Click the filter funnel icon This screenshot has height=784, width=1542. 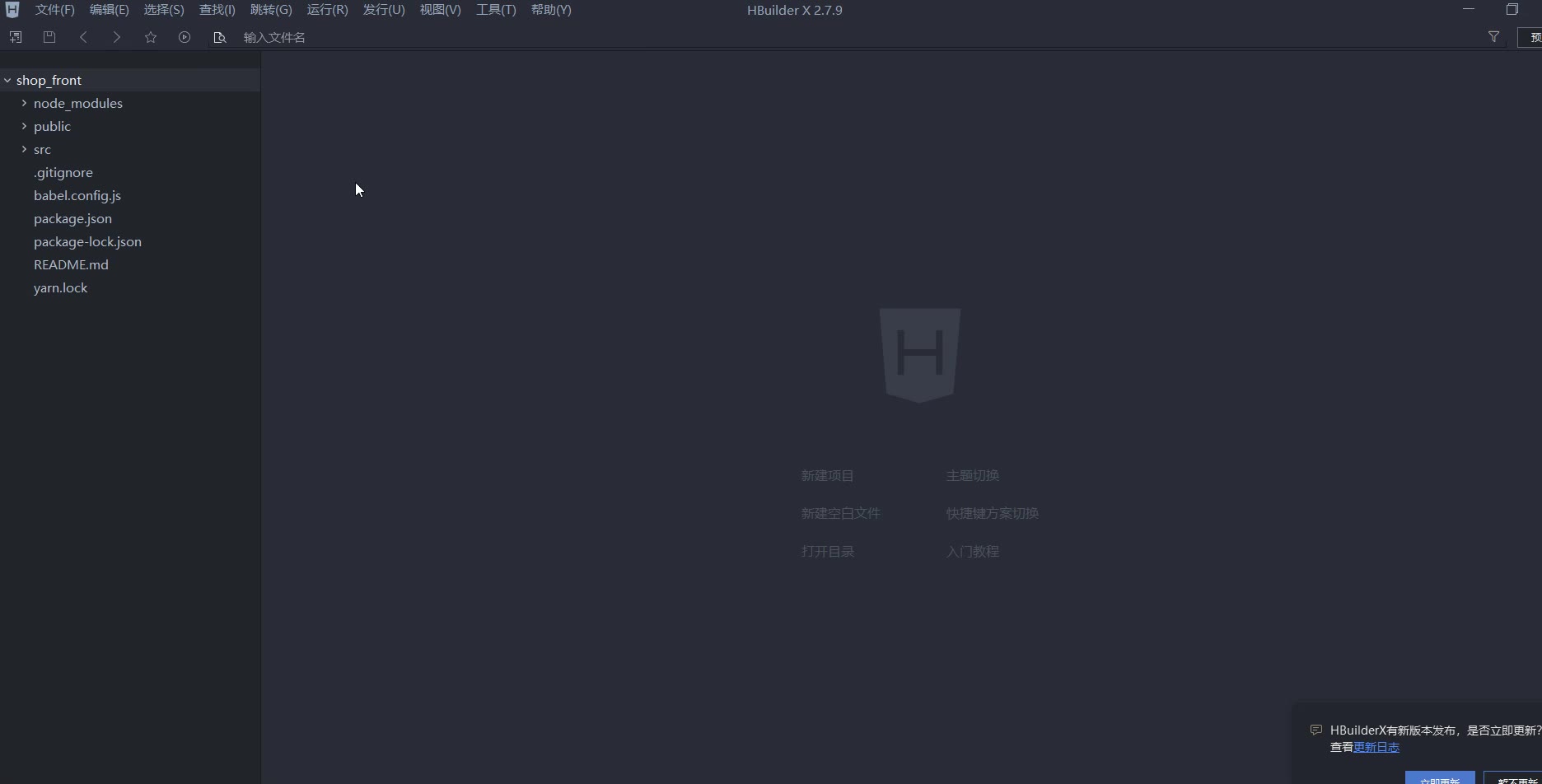1493,37
